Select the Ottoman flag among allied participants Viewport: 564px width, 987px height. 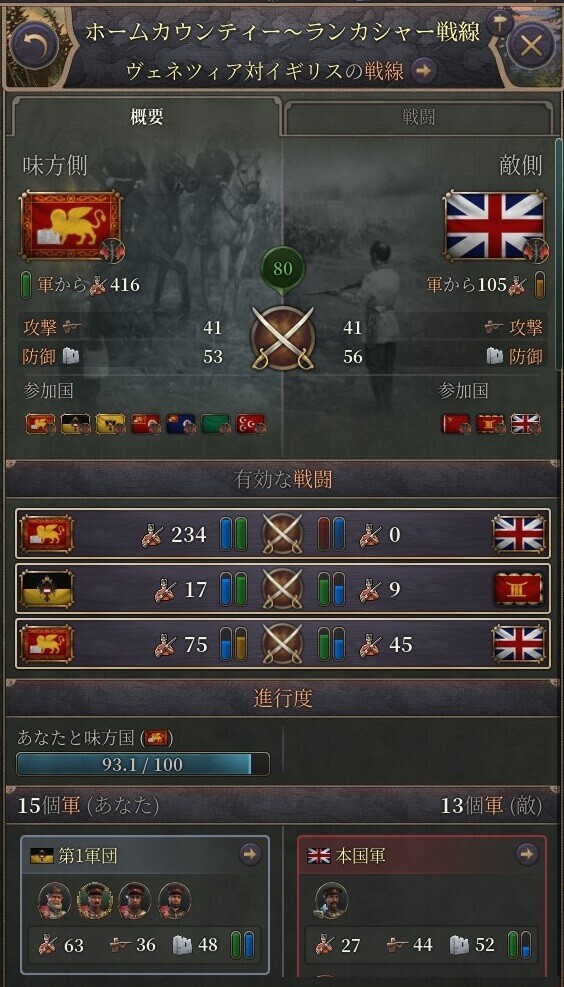point(251,424)
